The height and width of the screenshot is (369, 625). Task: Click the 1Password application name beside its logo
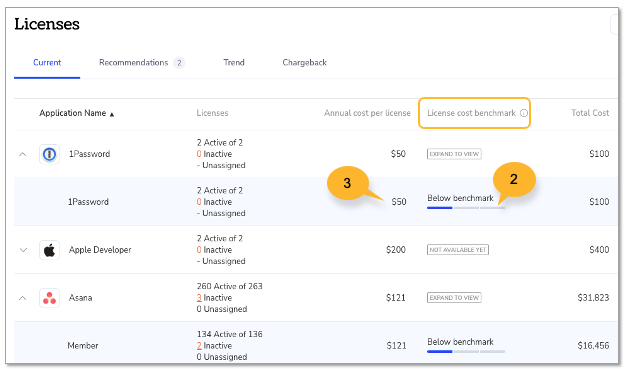(x=89, y=154)
